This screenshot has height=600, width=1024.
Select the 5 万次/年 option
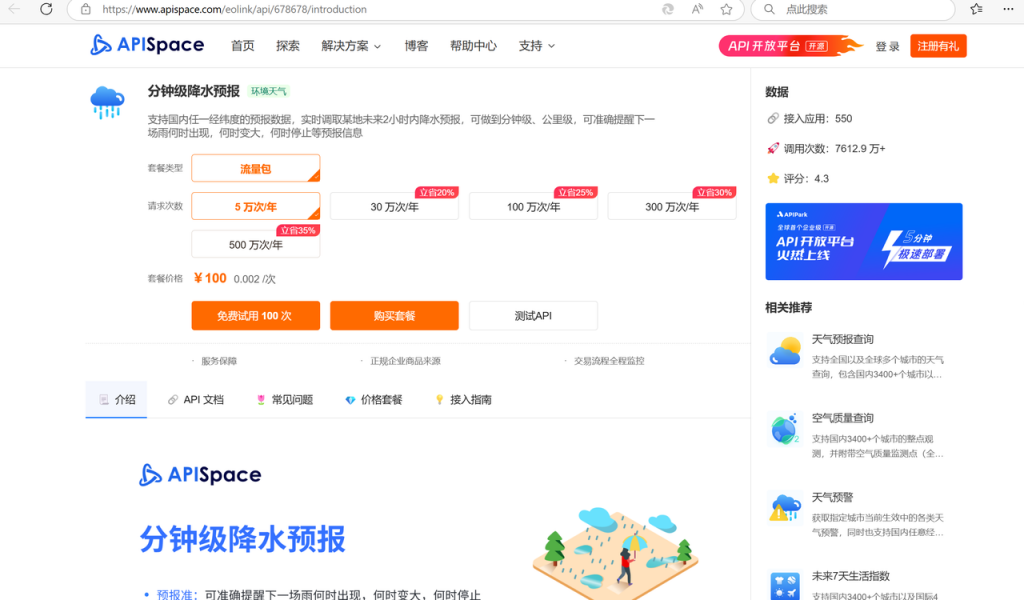255,206
